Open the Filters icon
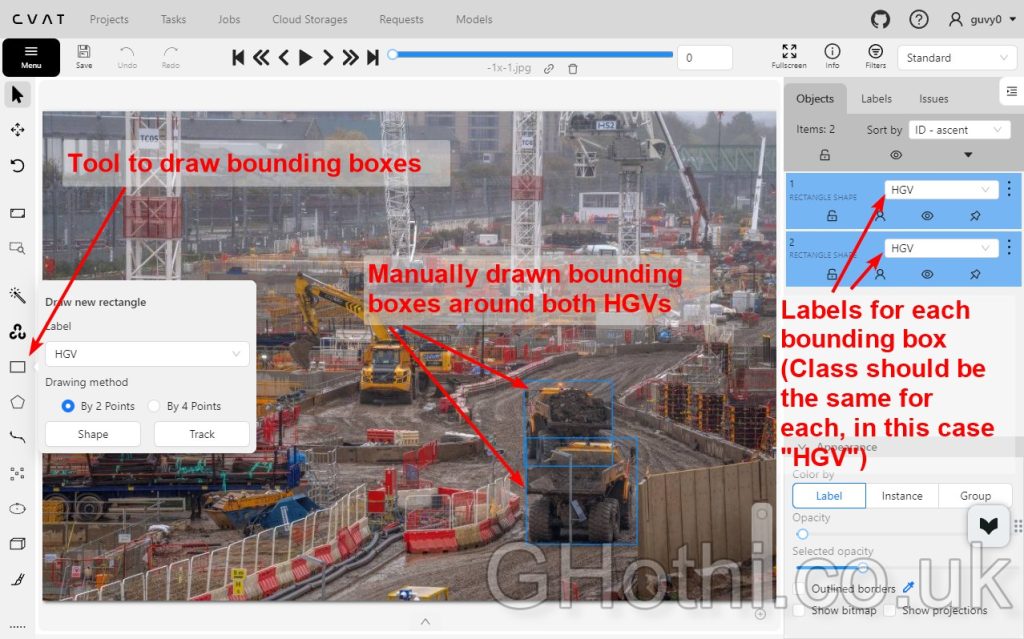Image resolution: width=1024 pixels, height=639 pixels. point(875,56)
